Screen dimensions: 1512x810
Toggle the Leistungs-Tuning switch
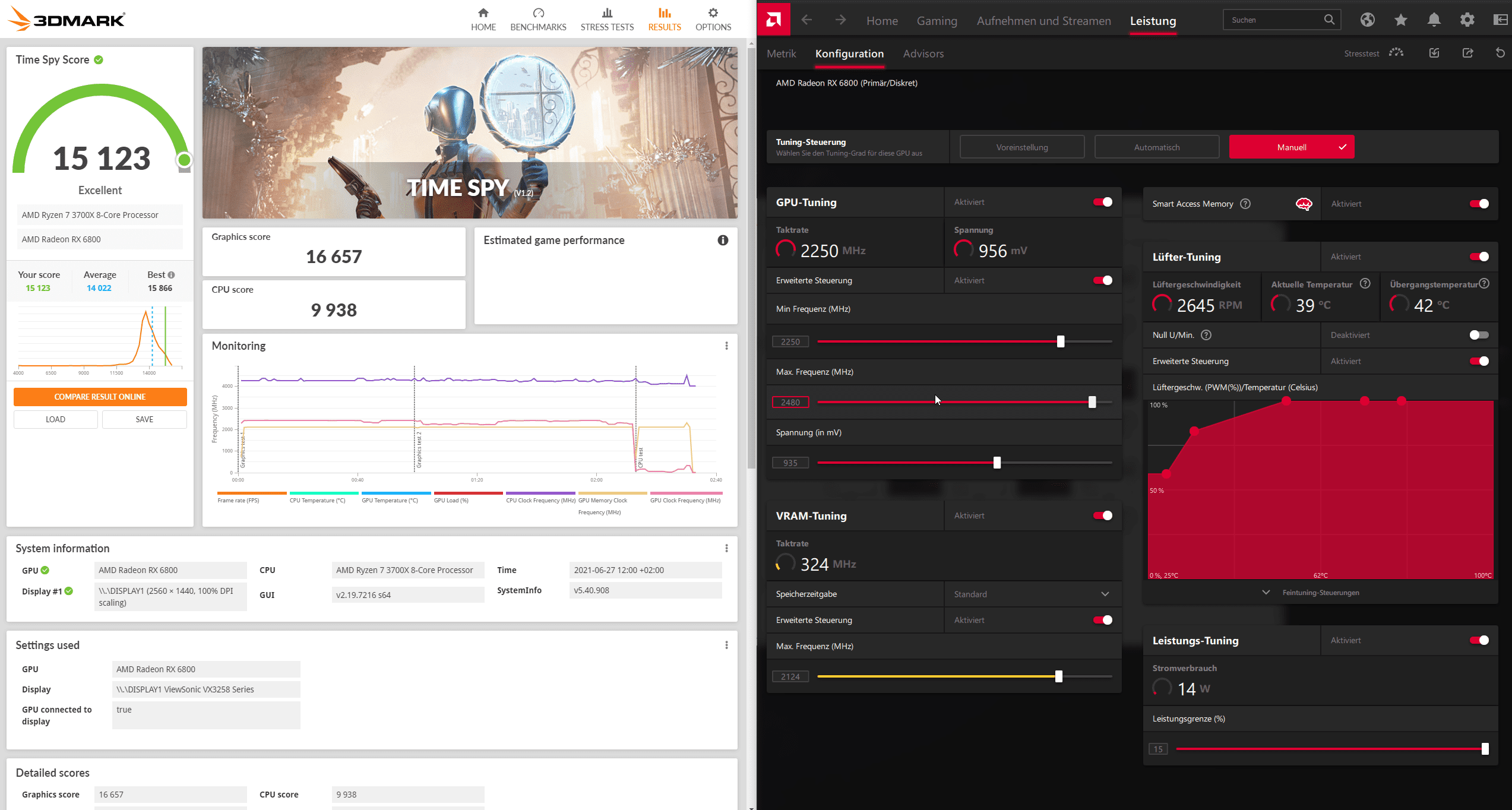(1479, 640)
